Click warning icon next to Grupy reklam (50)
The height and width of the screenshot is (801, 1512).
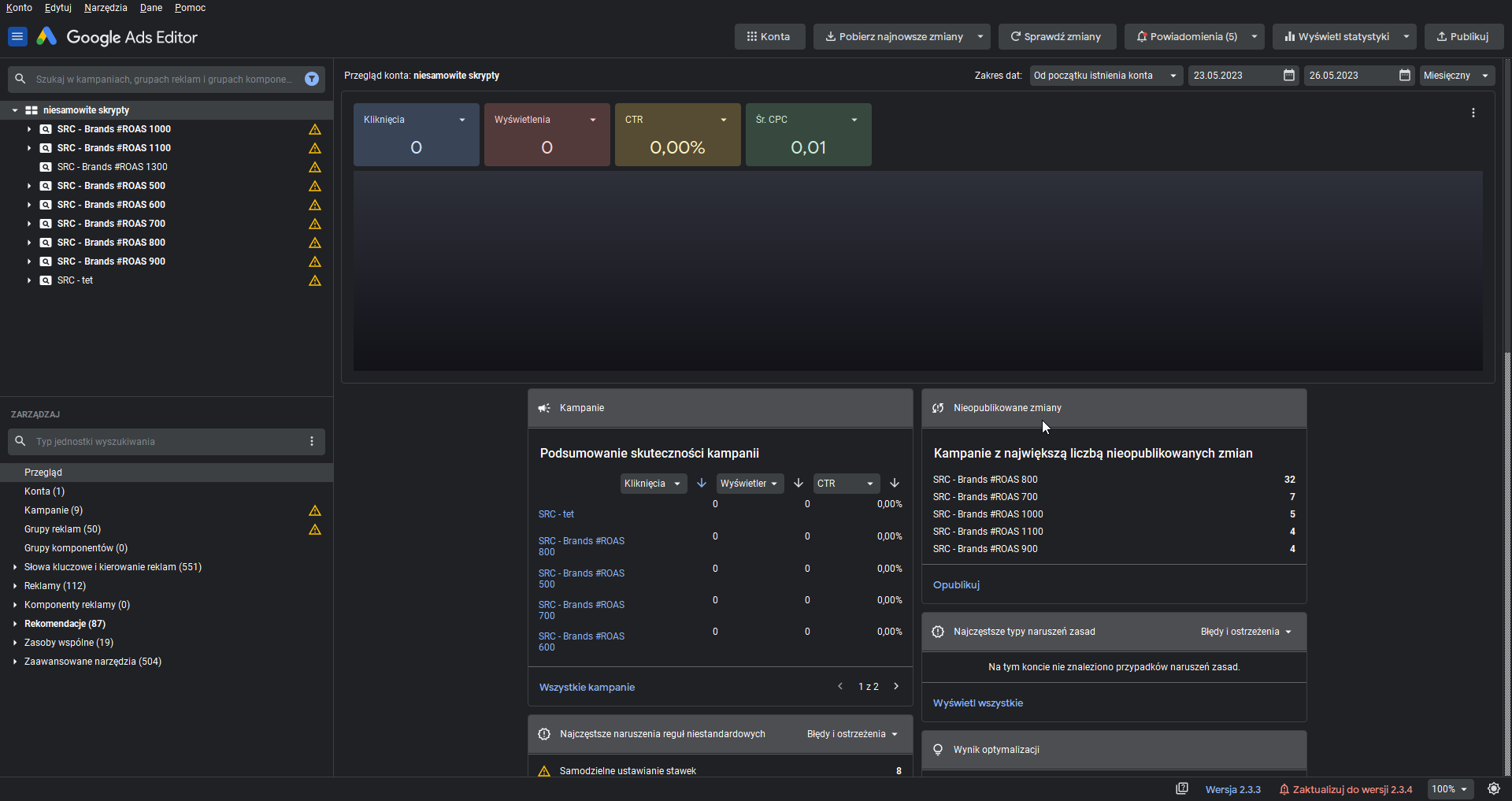click(x=315, y=529)
